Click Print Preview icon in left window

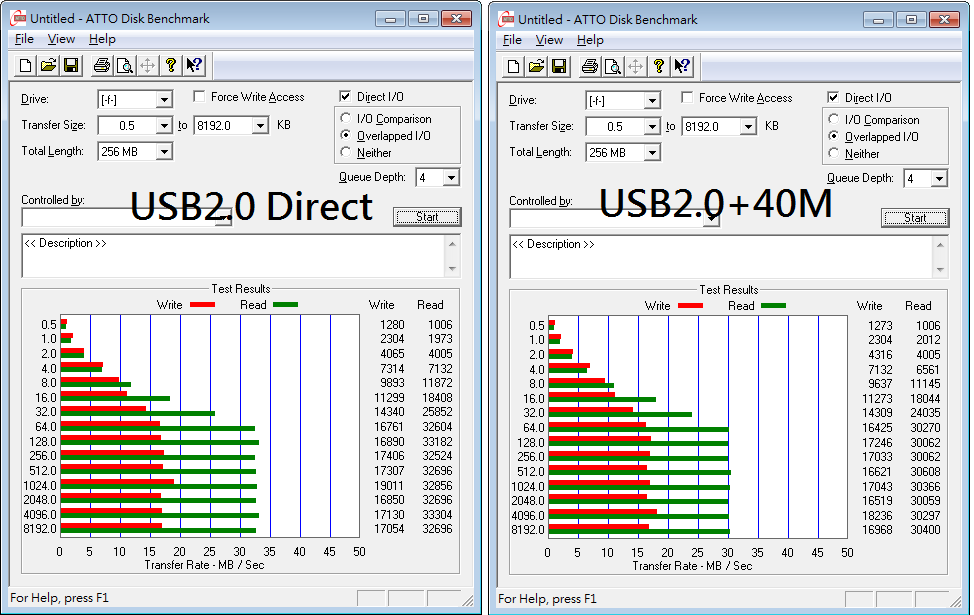[x=124, y=65]
